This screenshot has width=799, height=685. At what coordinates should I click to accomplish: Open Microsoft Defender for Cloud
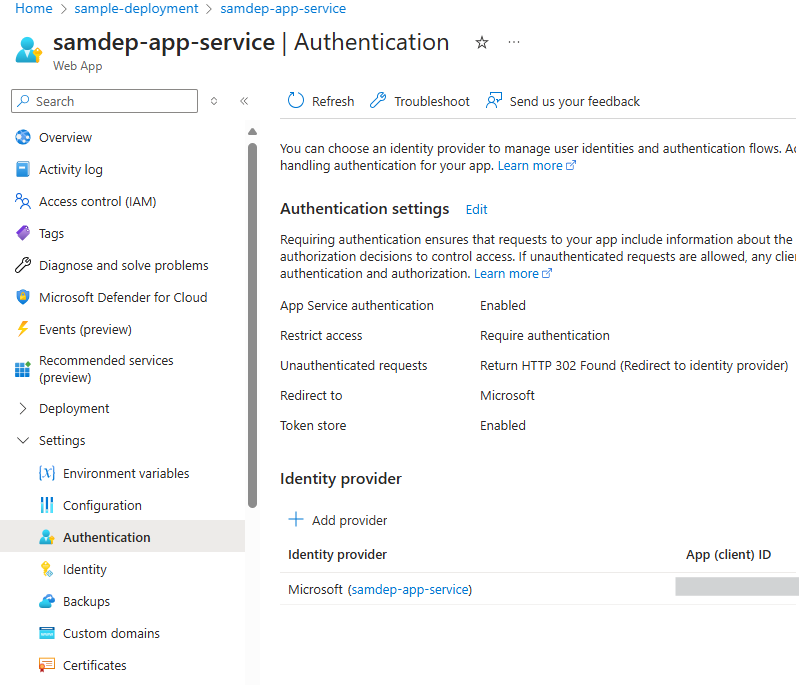(x=123, y=297)
